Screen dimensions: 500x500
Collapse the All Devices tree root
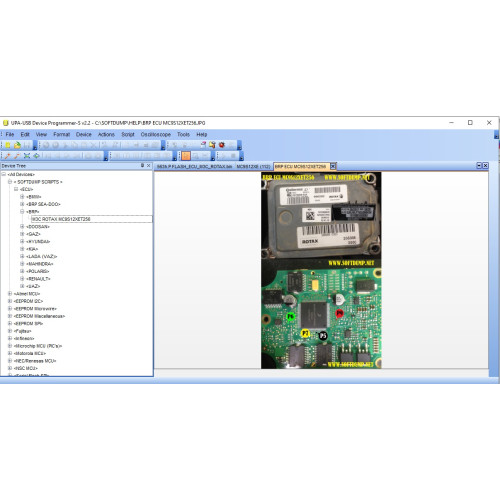click(4, 174)
